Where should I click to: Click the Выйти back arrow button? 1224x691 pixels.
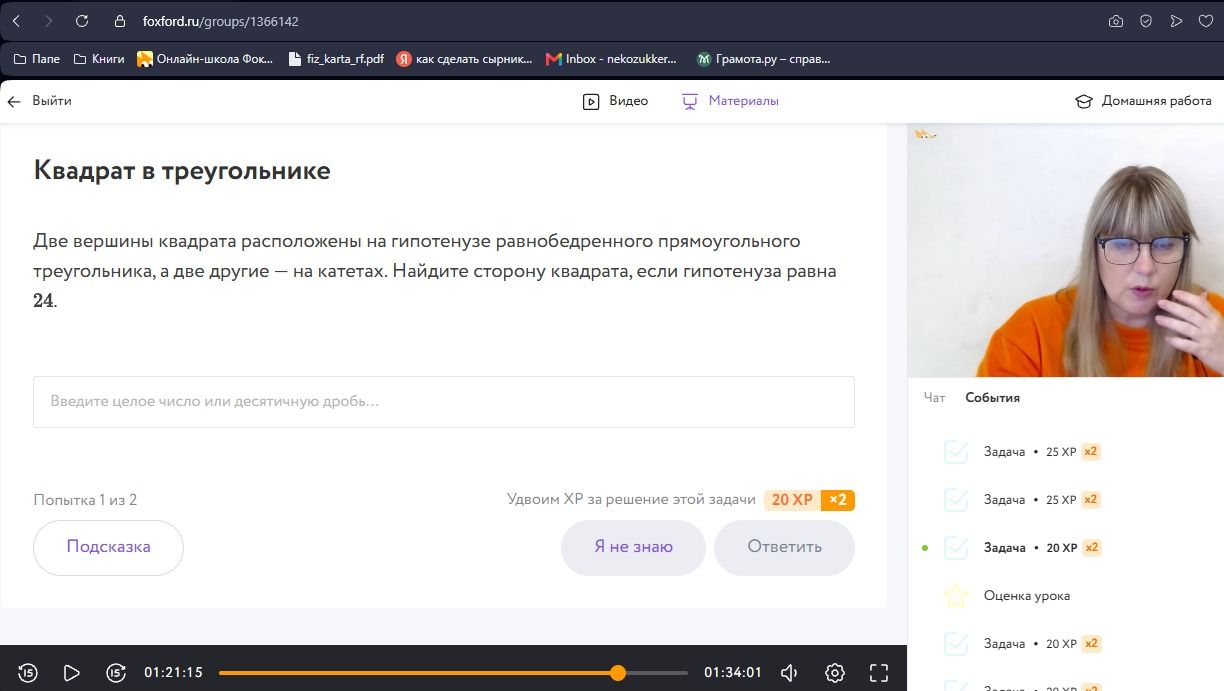pos(40,101)
